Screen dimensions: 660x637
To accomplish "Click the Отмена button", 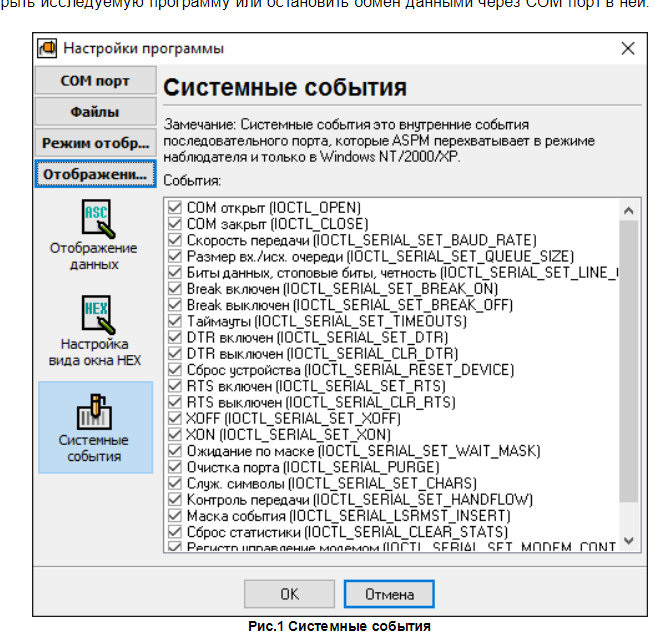I will point(389,594).
